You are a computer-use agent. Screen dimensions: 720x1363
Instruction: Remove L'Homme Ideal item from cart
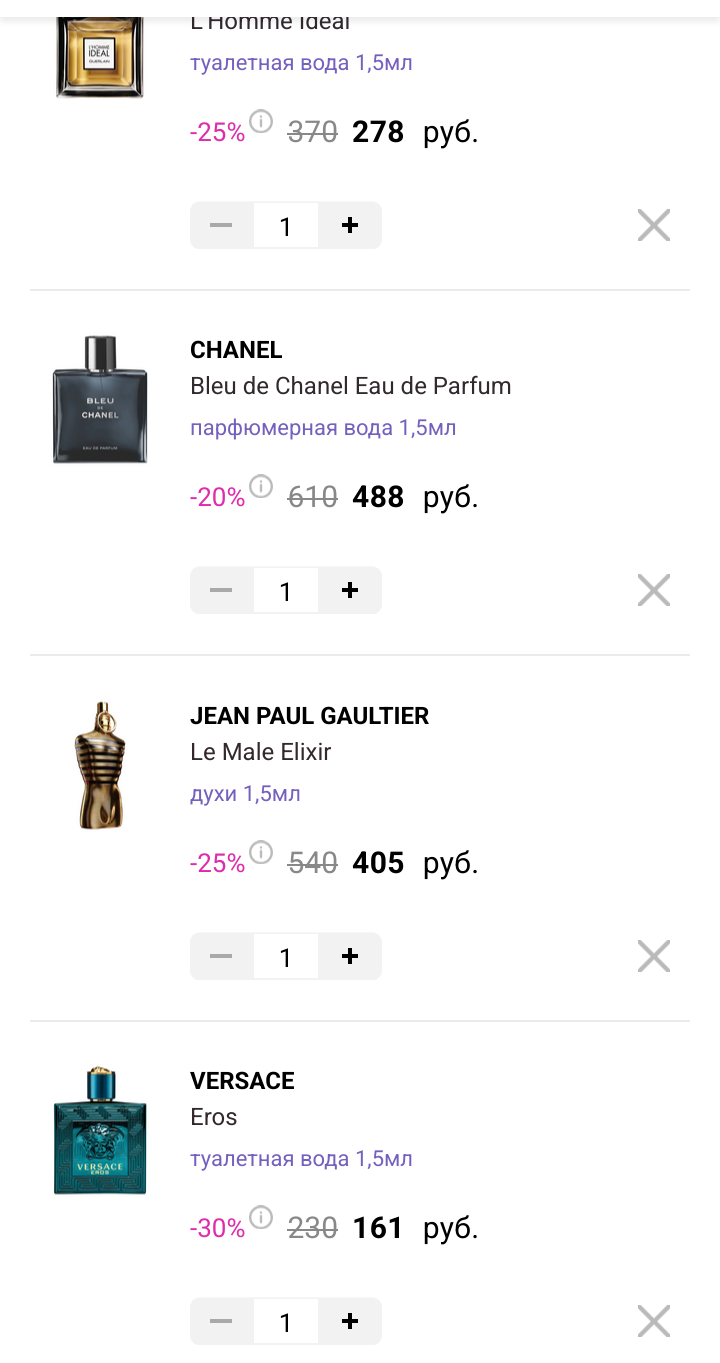(654, 226)
